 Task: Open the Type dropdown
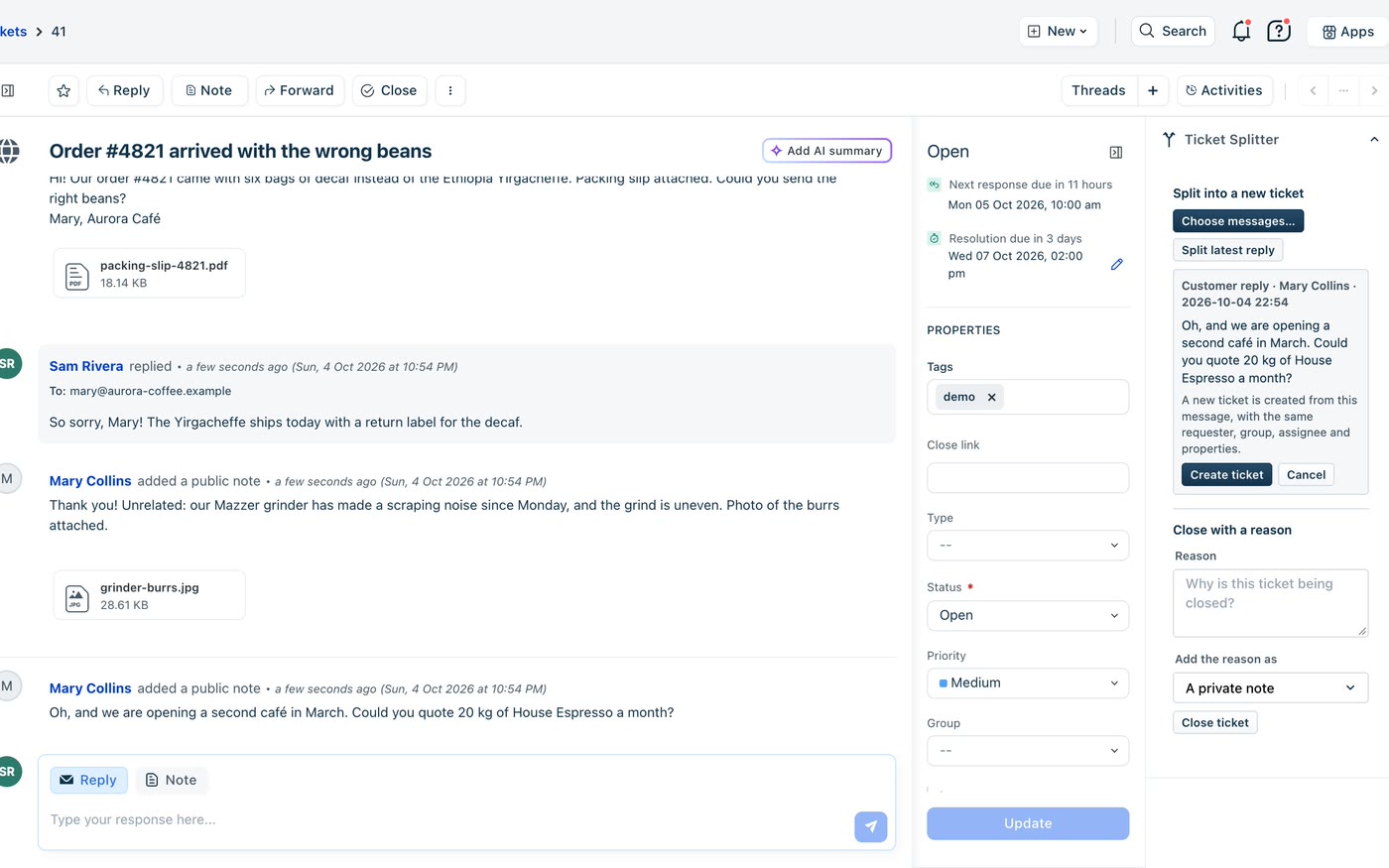click(1028, 545)
